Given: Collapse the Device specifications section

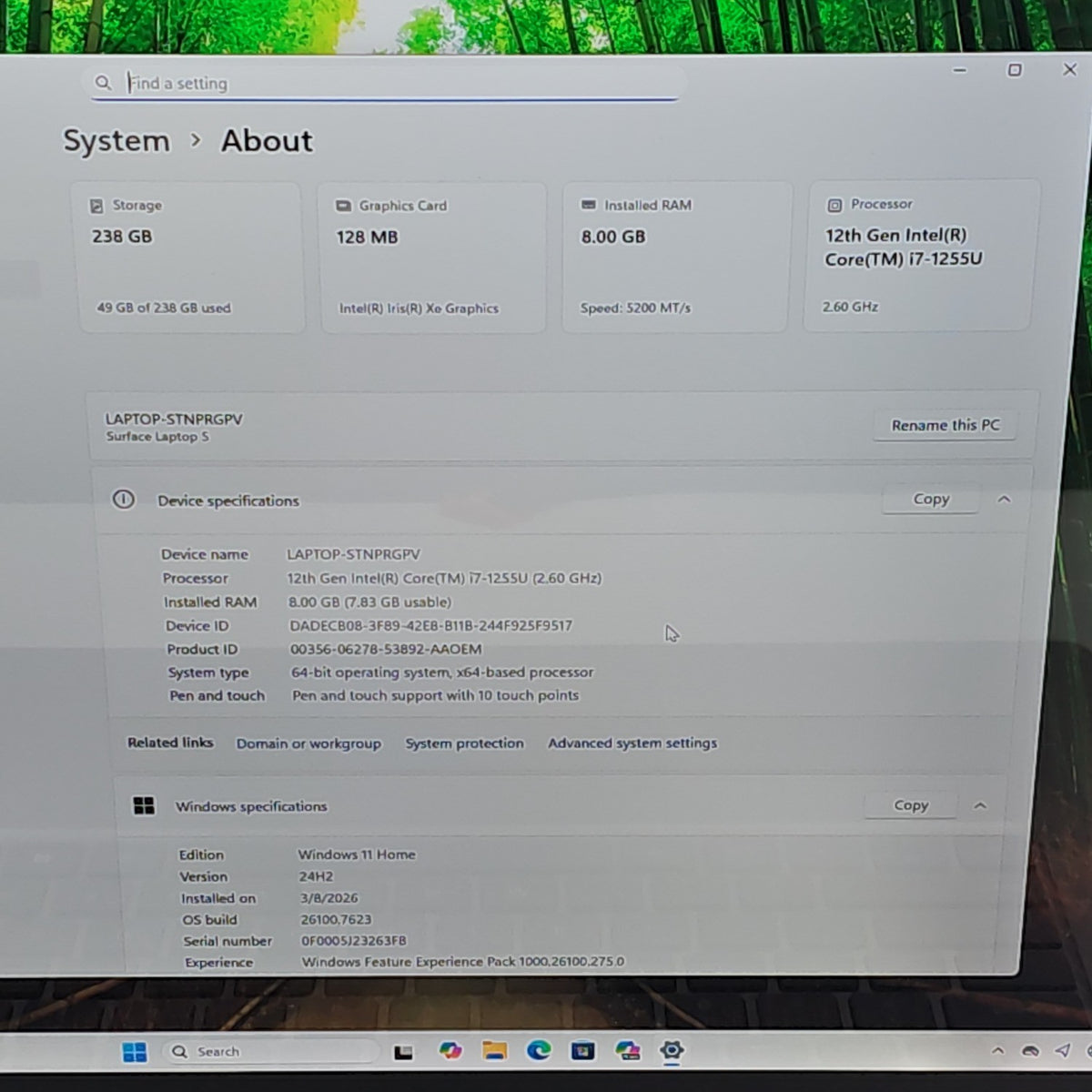Looking at the screenshot, I should pyautogui.click(x=1004, y=499).
